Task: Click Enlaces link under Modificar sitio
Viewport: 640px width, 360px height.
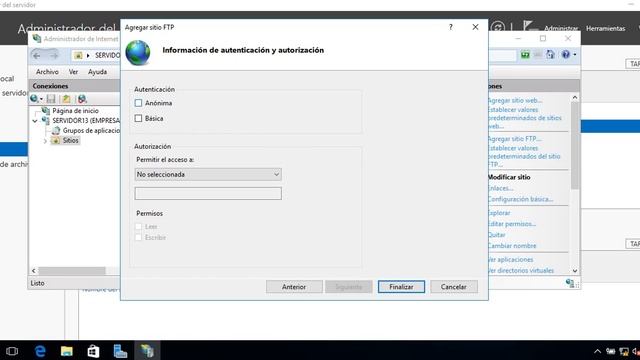Action: pos(501,188)
